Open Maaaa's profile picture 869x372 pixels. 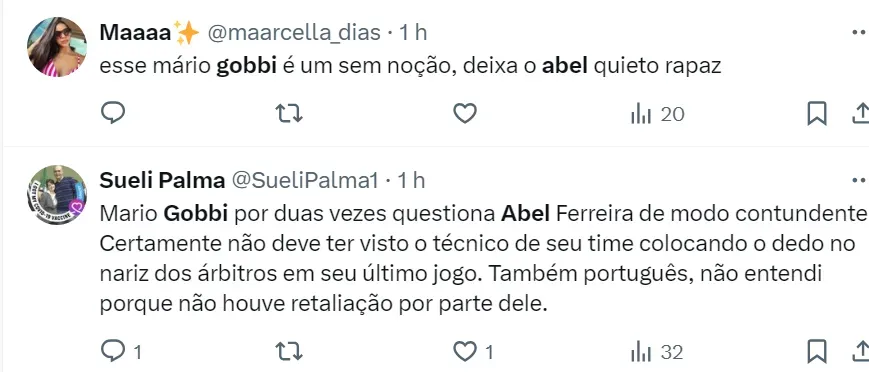click(57, 47)
